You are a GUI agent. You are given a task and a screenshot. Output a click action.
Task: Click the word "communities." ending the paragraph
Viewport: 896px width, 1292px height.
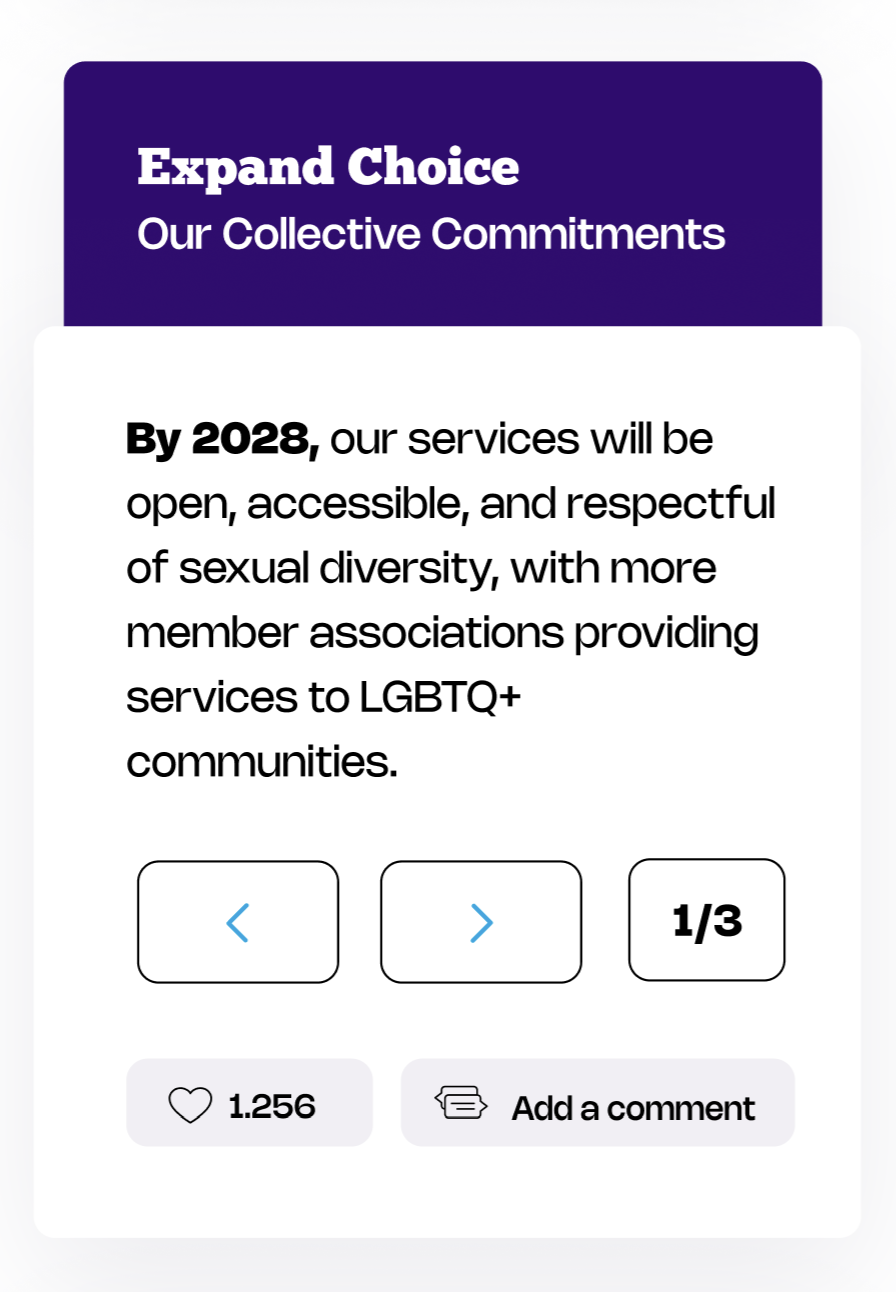pyautogui.click(x=262, y=763)
